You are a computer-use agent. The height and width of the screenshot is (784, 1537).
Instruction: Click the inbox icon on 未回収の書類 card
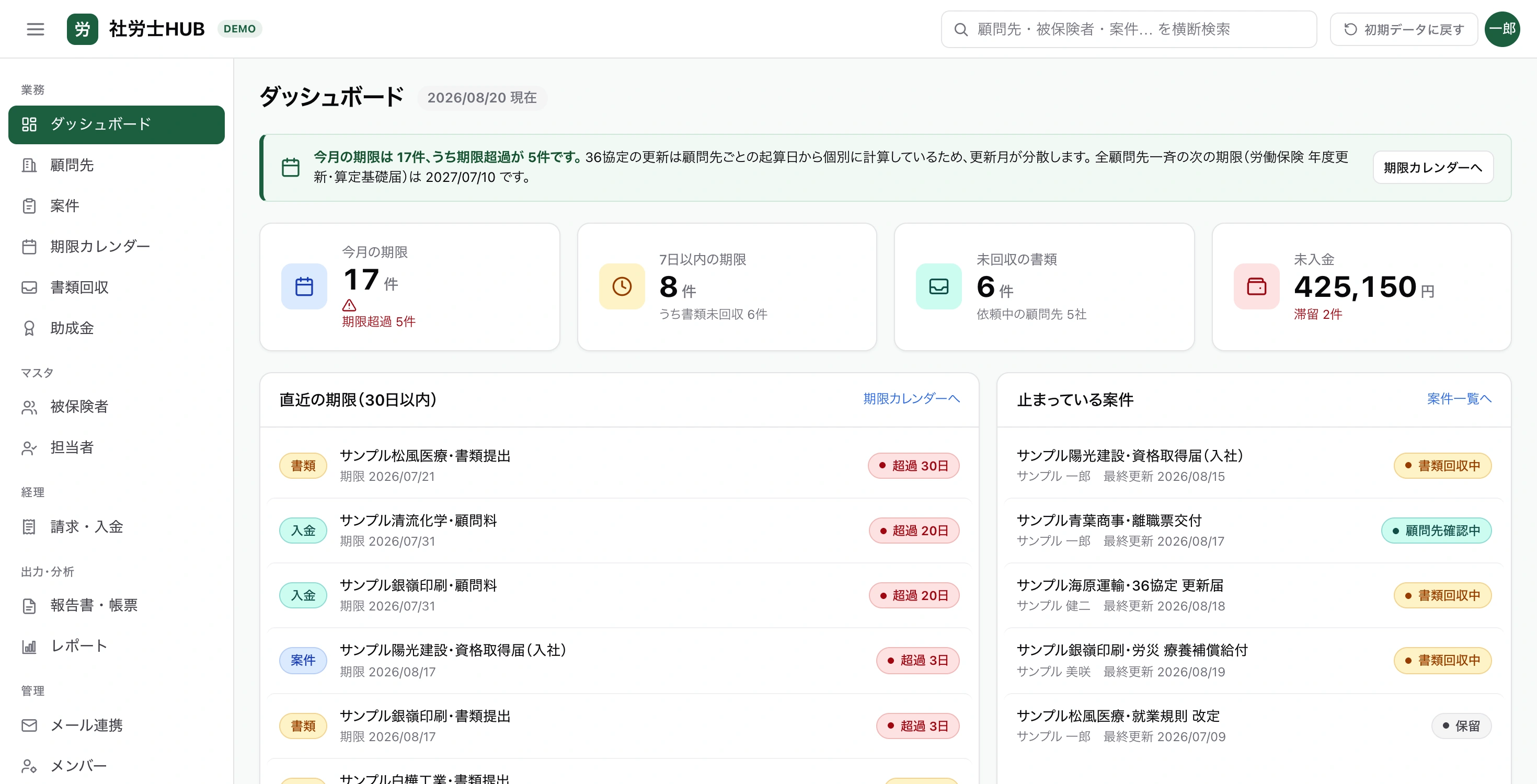pyautogui.click(x=938, y=286)
